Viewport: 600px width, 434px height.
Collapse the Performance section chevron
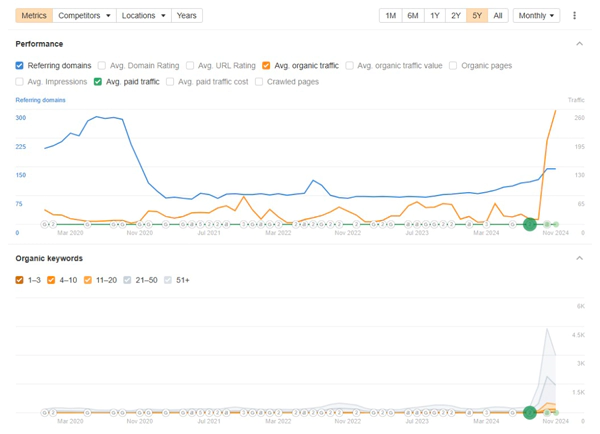click(579, 44)
